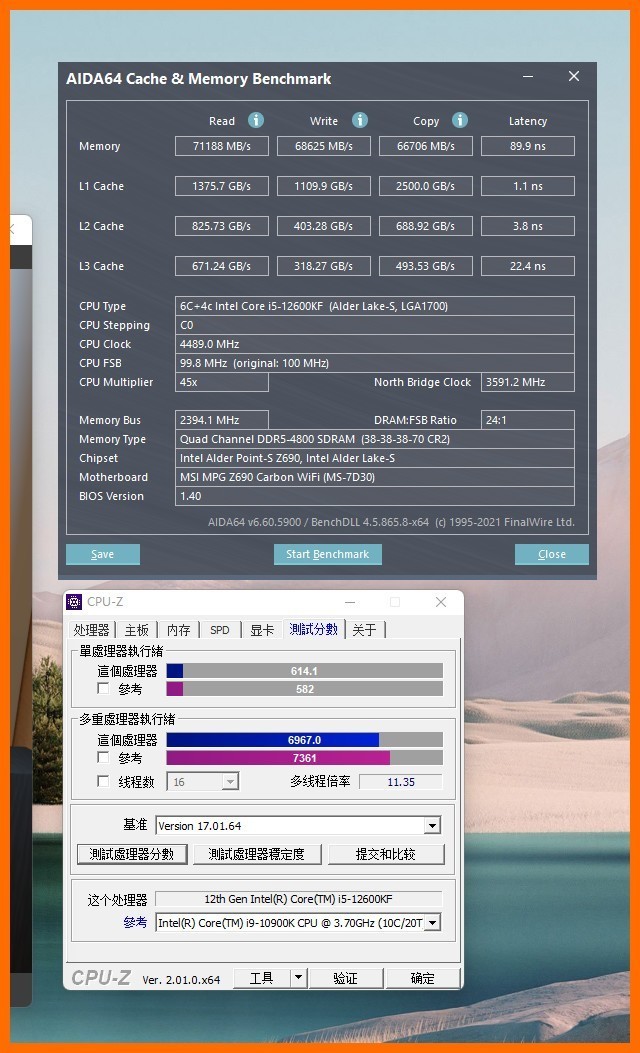The width and height of the screenshot is (640, 1053).
Task: Switch to the SPD tab
Action: pos(220,630)
